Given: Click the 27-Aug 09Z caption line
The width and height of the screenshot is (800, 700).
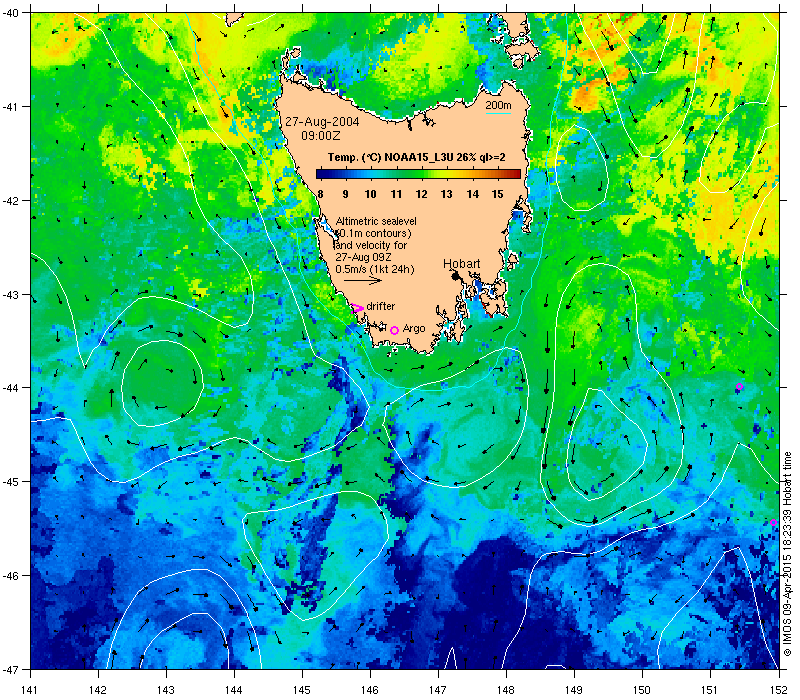Looking at the screenshot, I should [363, 257].
